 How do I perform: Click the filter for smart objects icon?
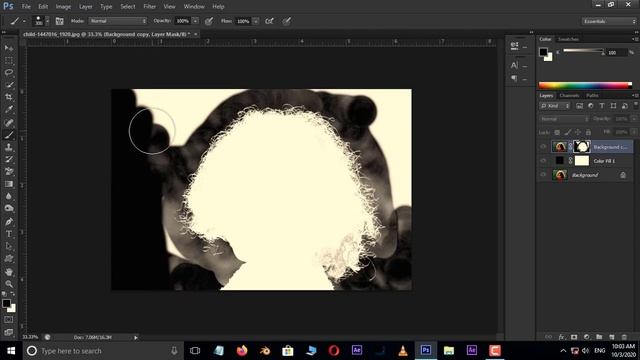pos(624,106)
